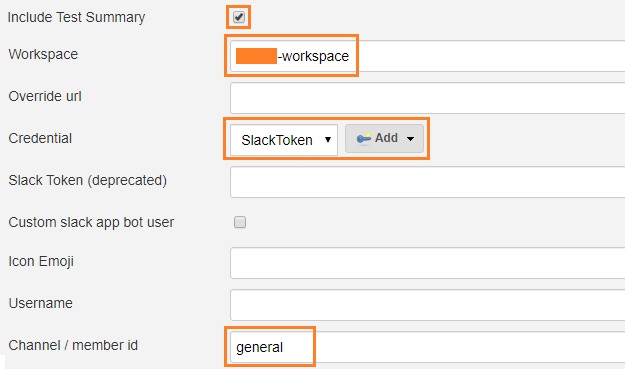Click the Workspace label text

(43, 54)
